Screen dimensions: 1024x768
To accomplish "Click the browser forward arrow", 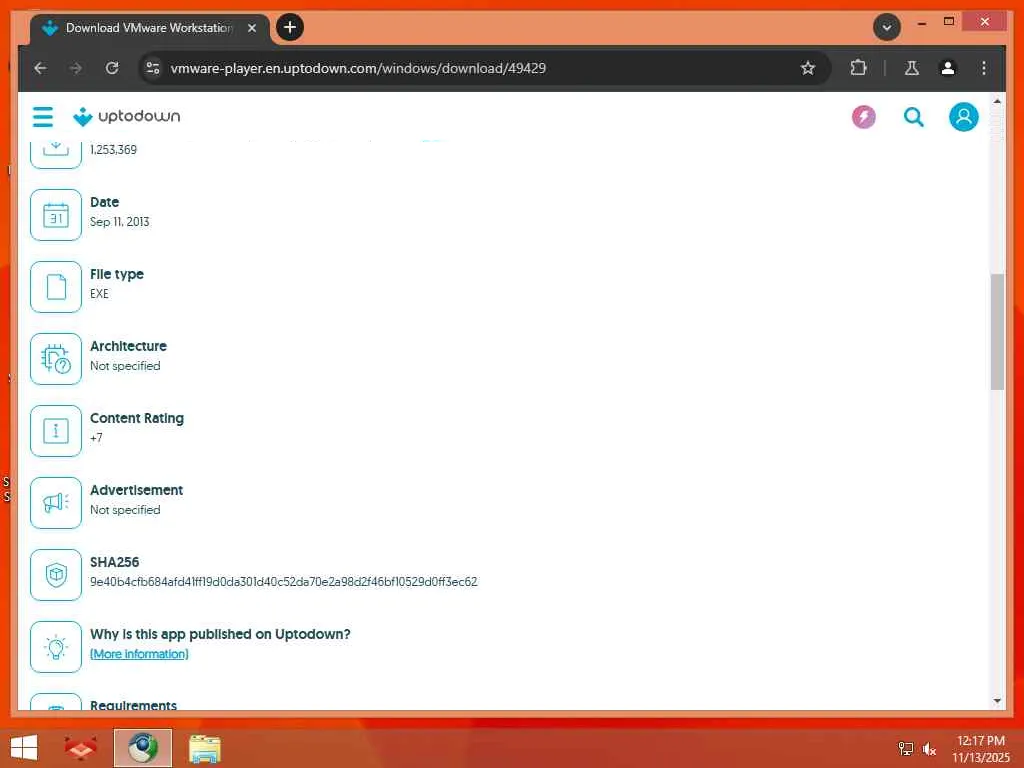I will [76, 68].
